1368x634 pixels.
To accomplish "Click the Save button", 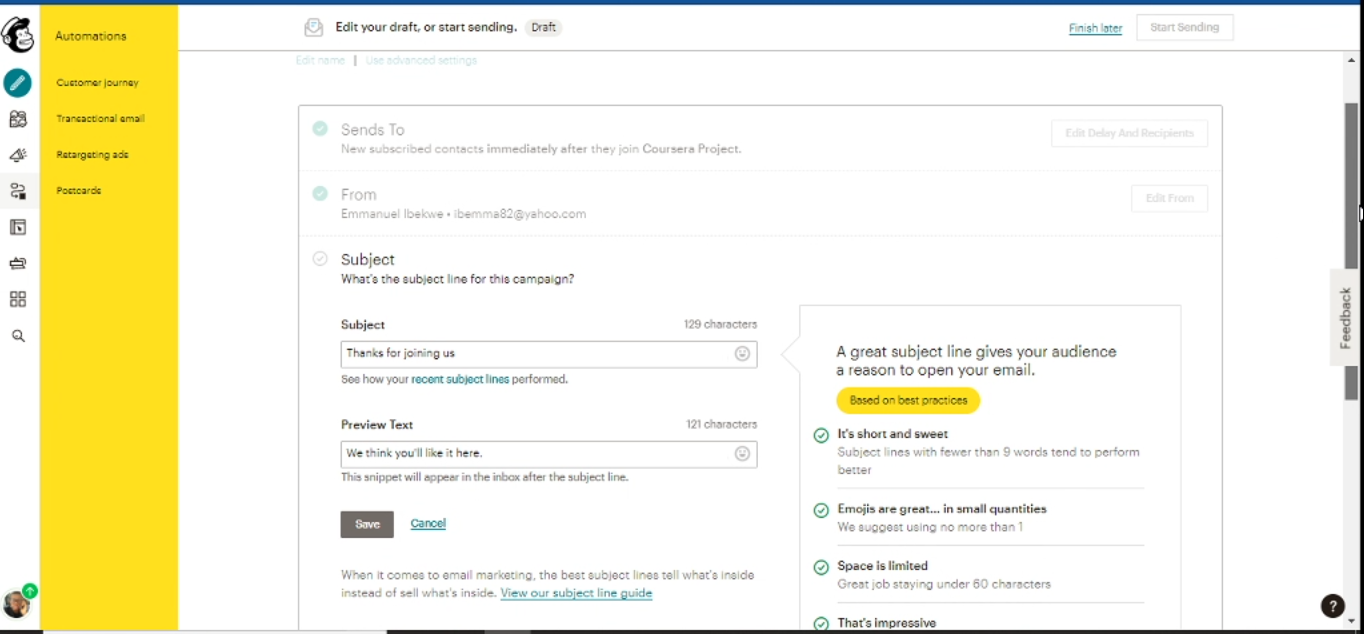I will click(x=367, y=524).
